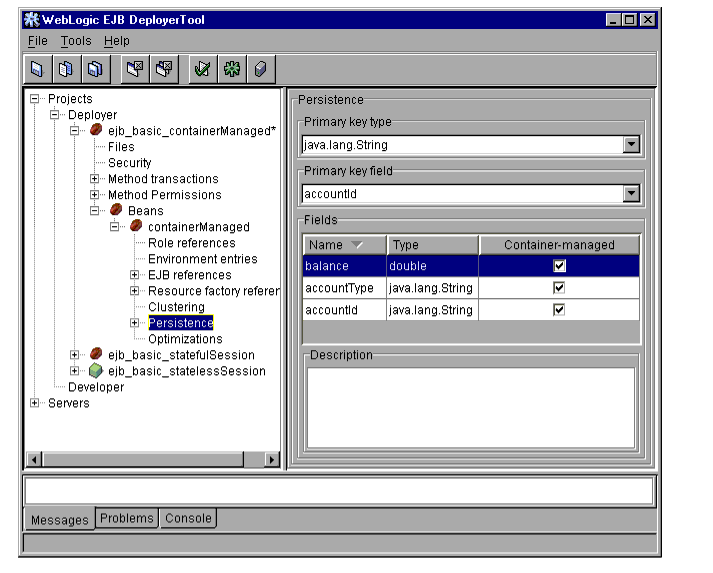Click the ejb_basic_containerManaged bean icon
This screenshot has height=573, width=713.
tap(96, 130)
